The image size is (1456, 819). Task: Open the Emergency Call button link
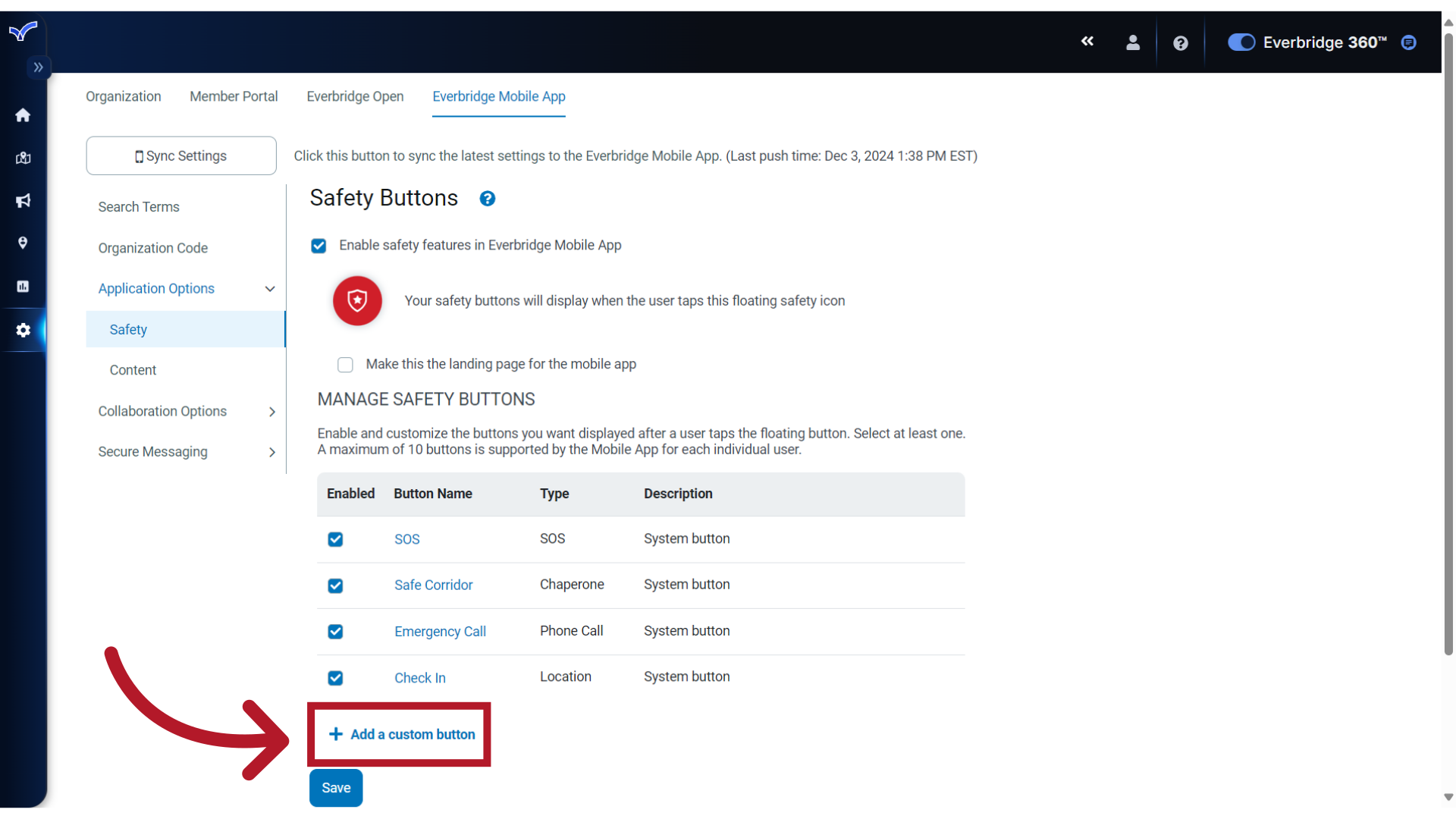point(441,632)
